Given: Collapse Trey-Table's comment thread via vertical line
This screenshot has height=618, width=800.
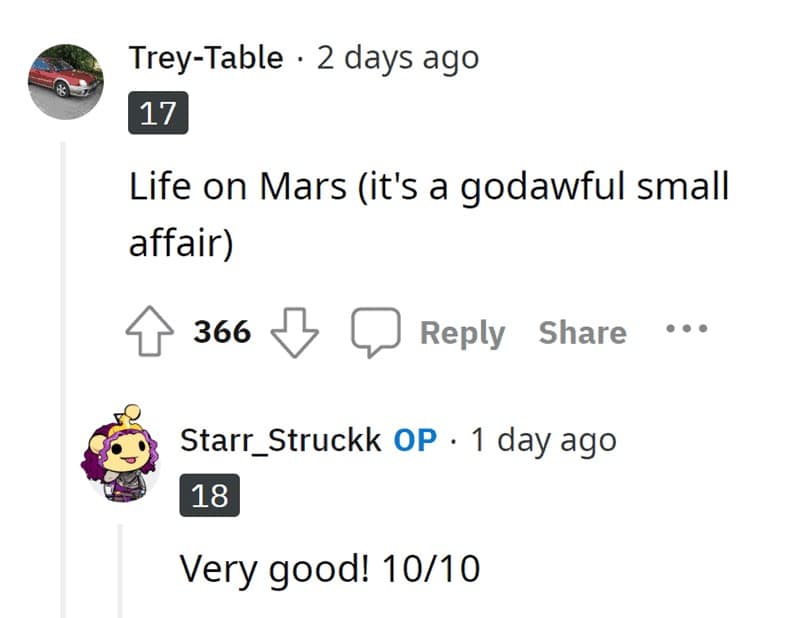Looking at the screenshot, I should click(x=66, y=380).
